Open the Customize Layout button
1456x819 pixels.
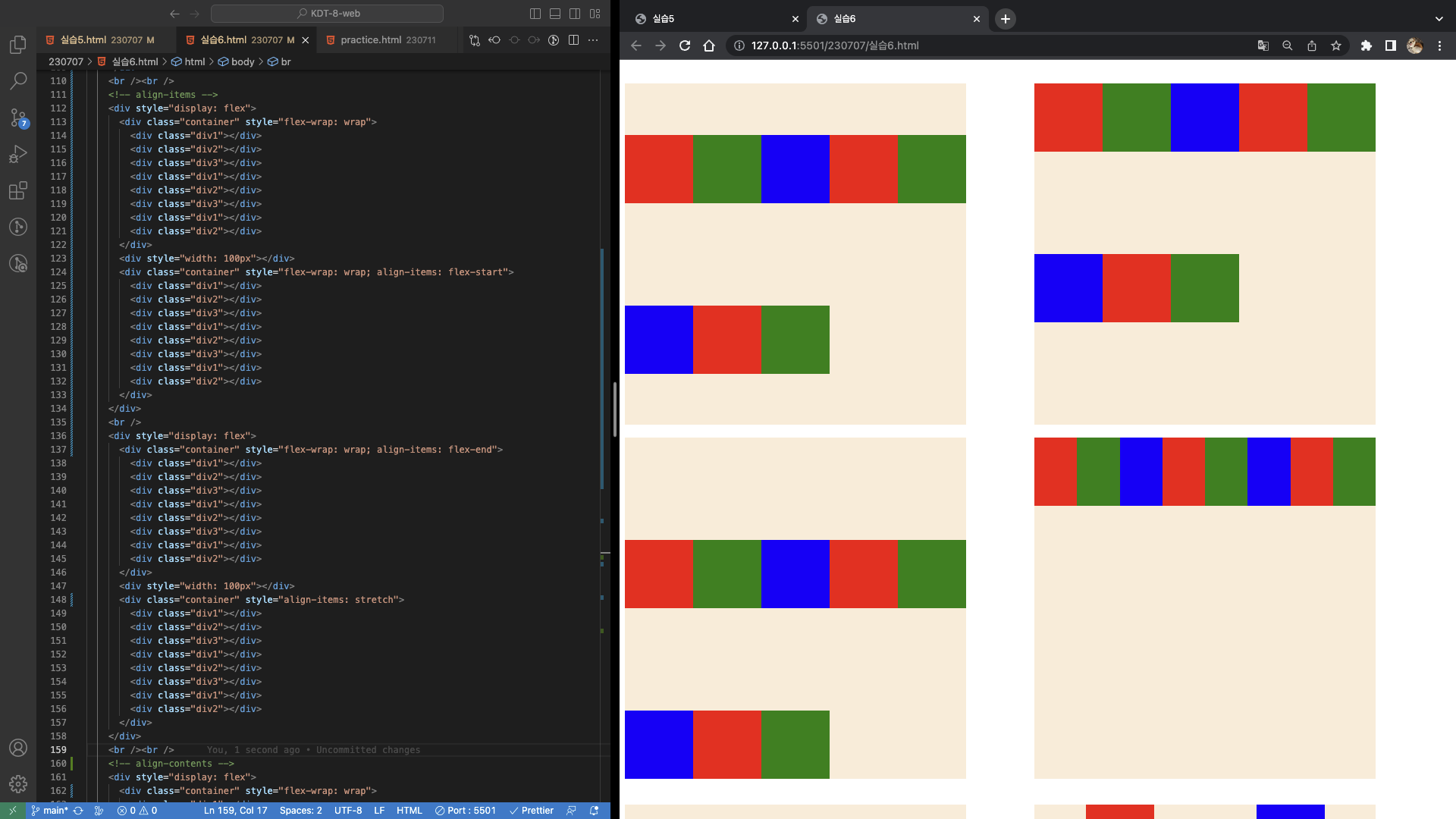click(x=595, y=14)
